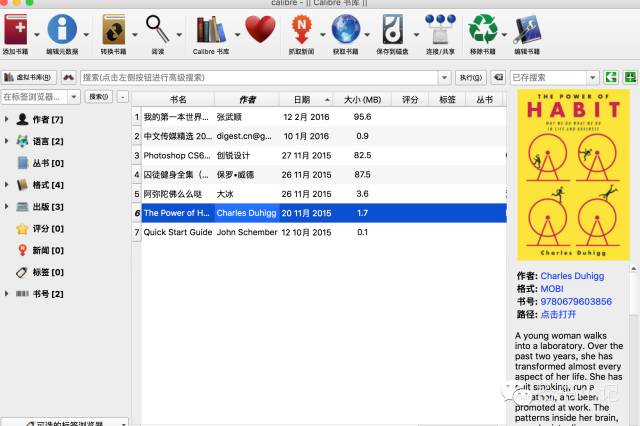Click the green copy saved search icon

(x=611, y=78)
